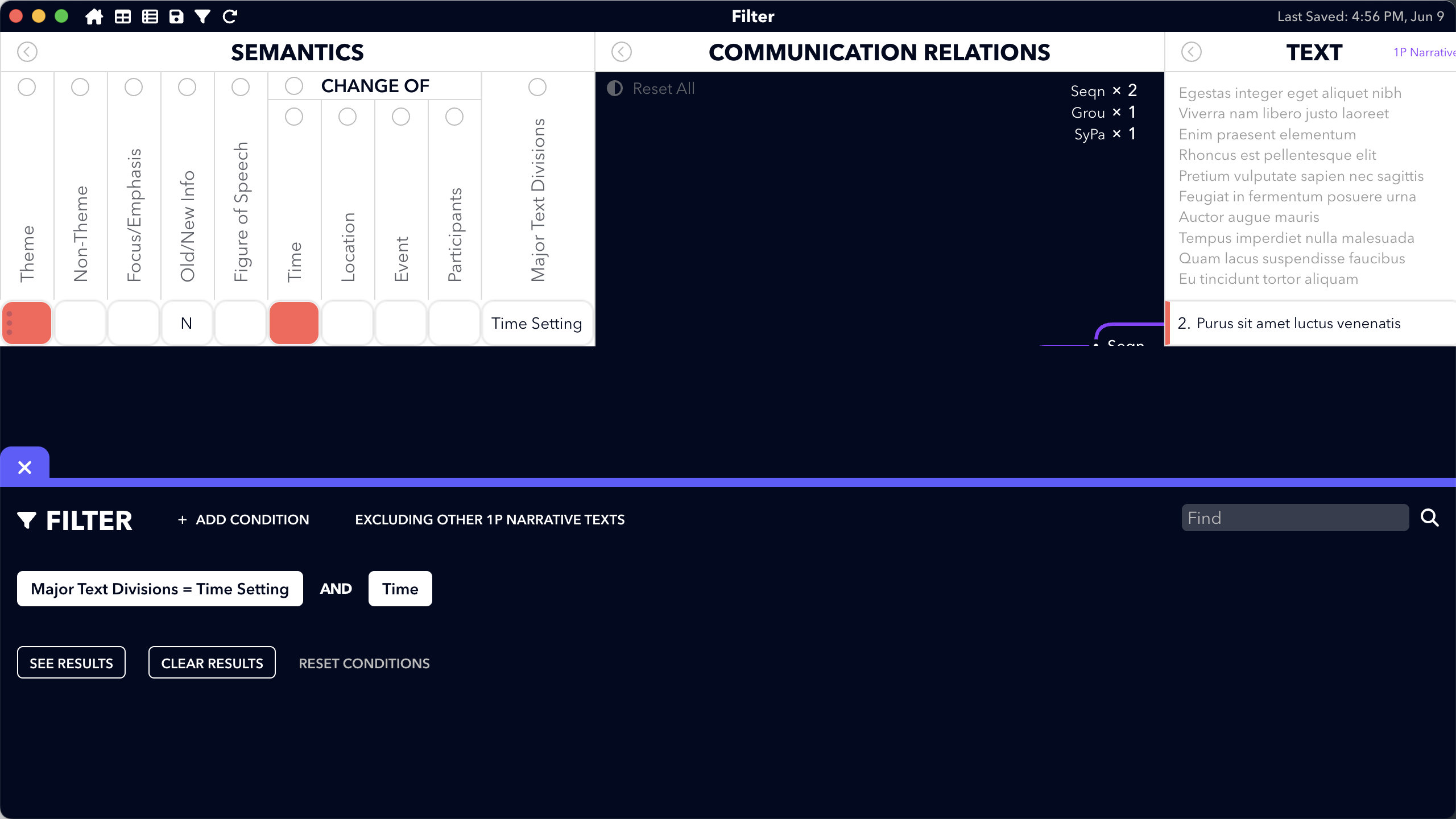
Task: Click Add Condition in the filter panel
Action: point(243,519)
